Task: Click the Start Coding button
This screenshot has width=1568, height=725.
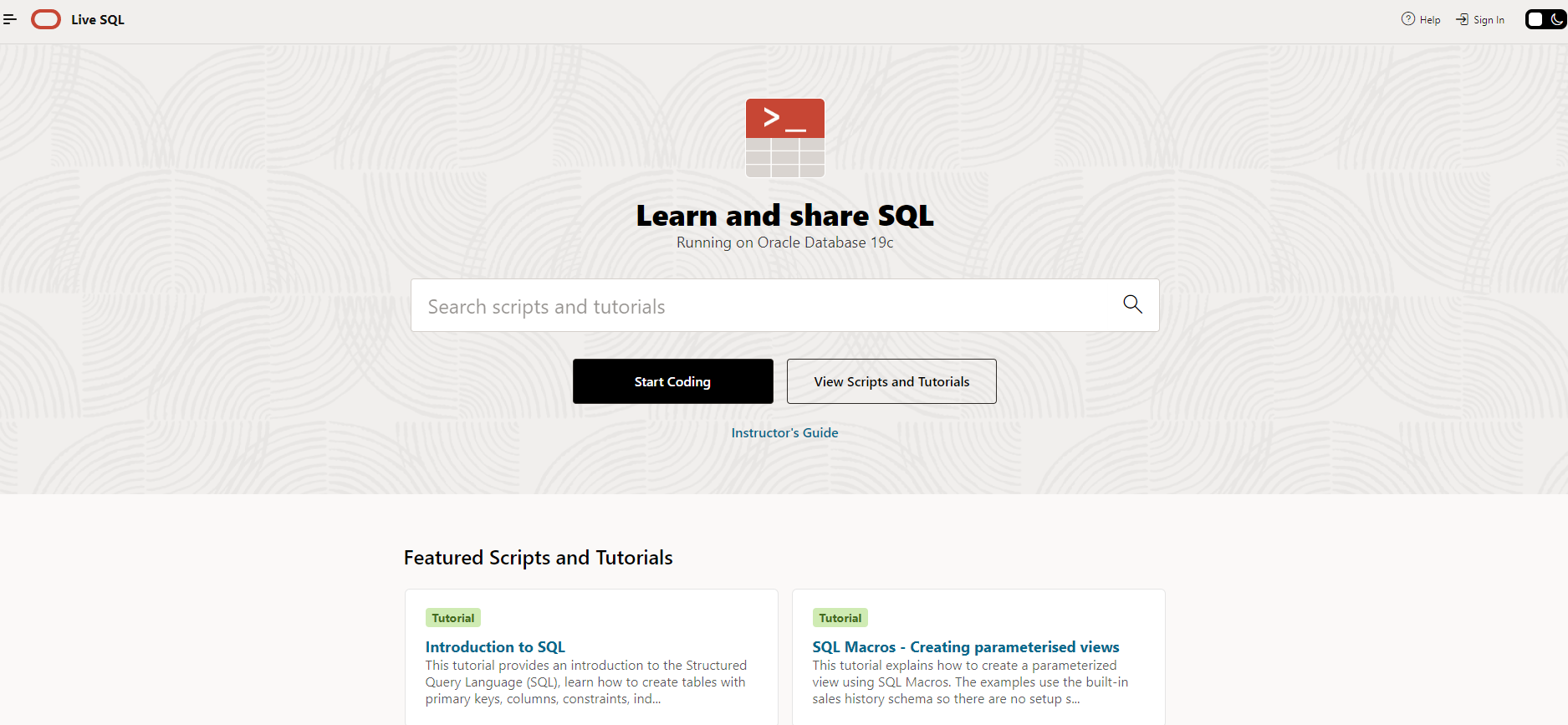Action: (x=673, y=381)
